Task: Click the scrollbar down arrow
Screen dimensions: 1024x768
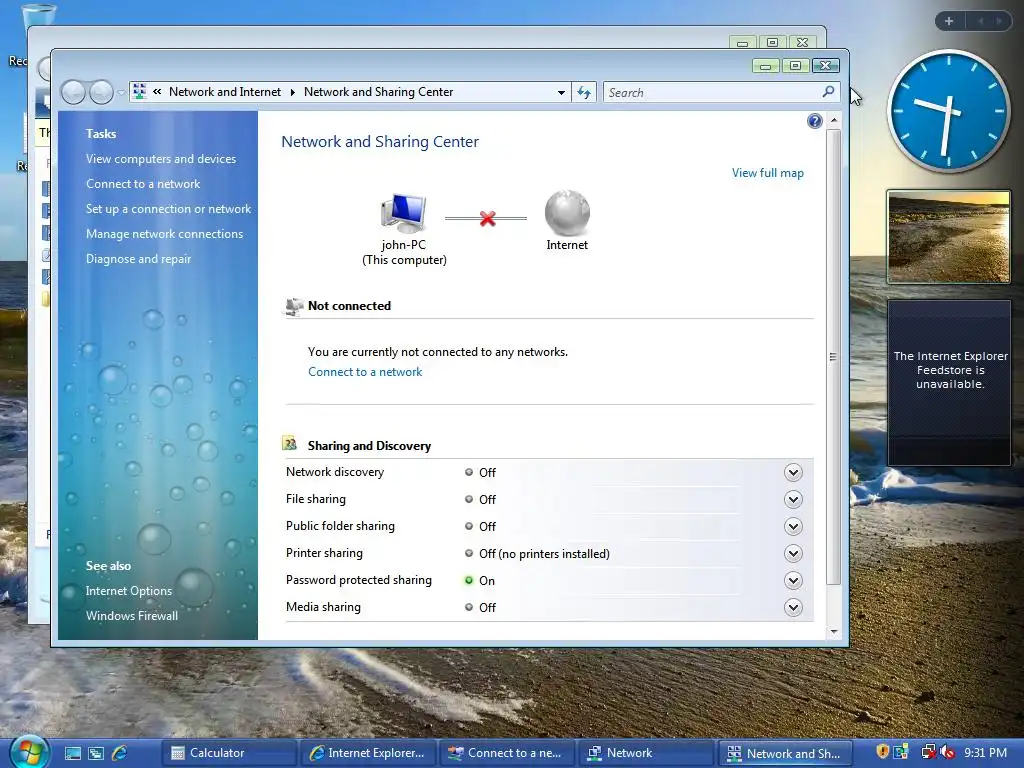Action: 833,632
